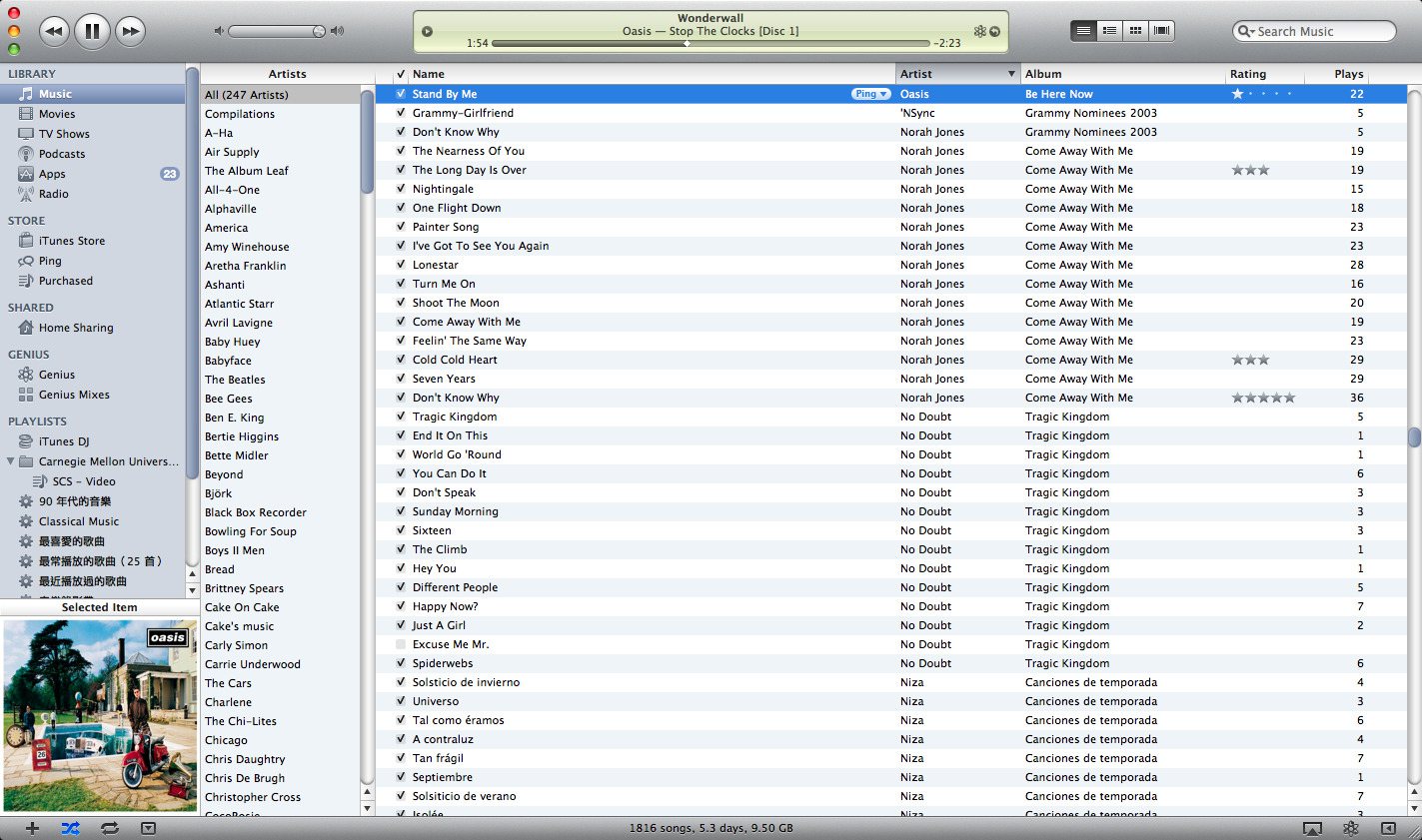
Task: Sort songs by the Plays column
Action: [1335, 74]
